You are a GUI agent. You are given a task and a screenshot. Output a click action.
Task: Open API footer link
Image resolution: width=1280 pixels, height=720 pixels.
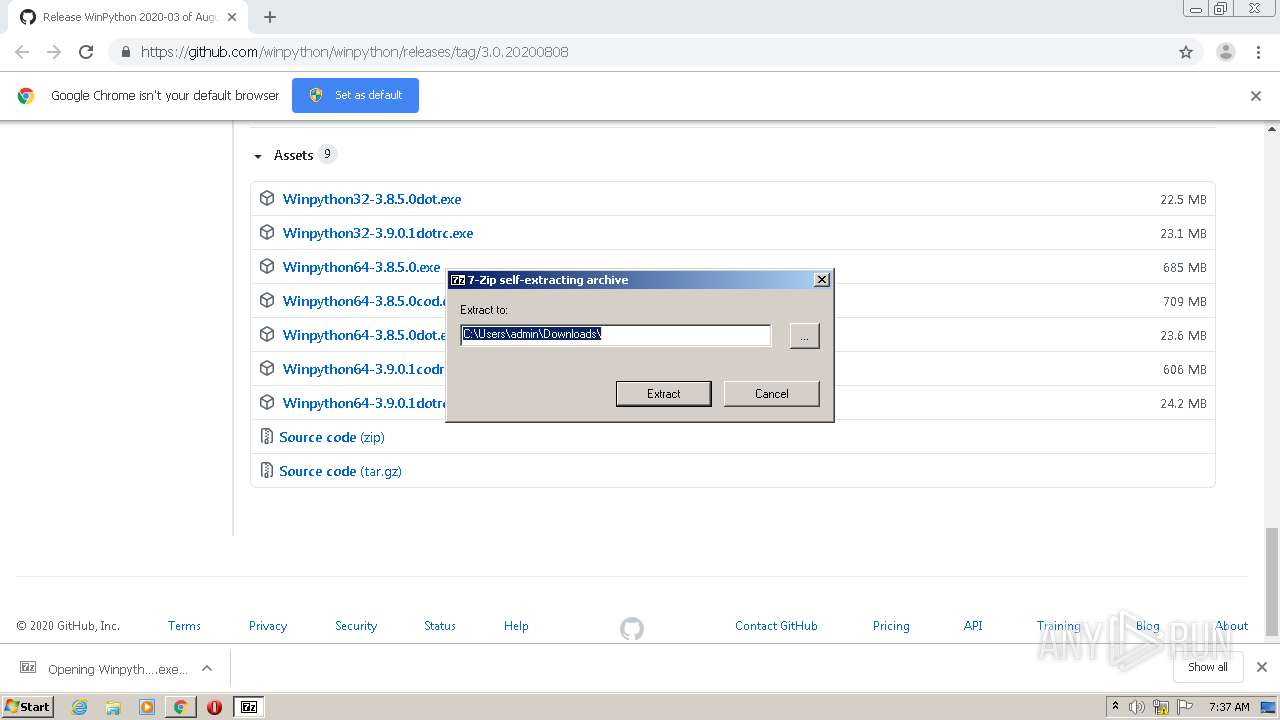point(973,626)
